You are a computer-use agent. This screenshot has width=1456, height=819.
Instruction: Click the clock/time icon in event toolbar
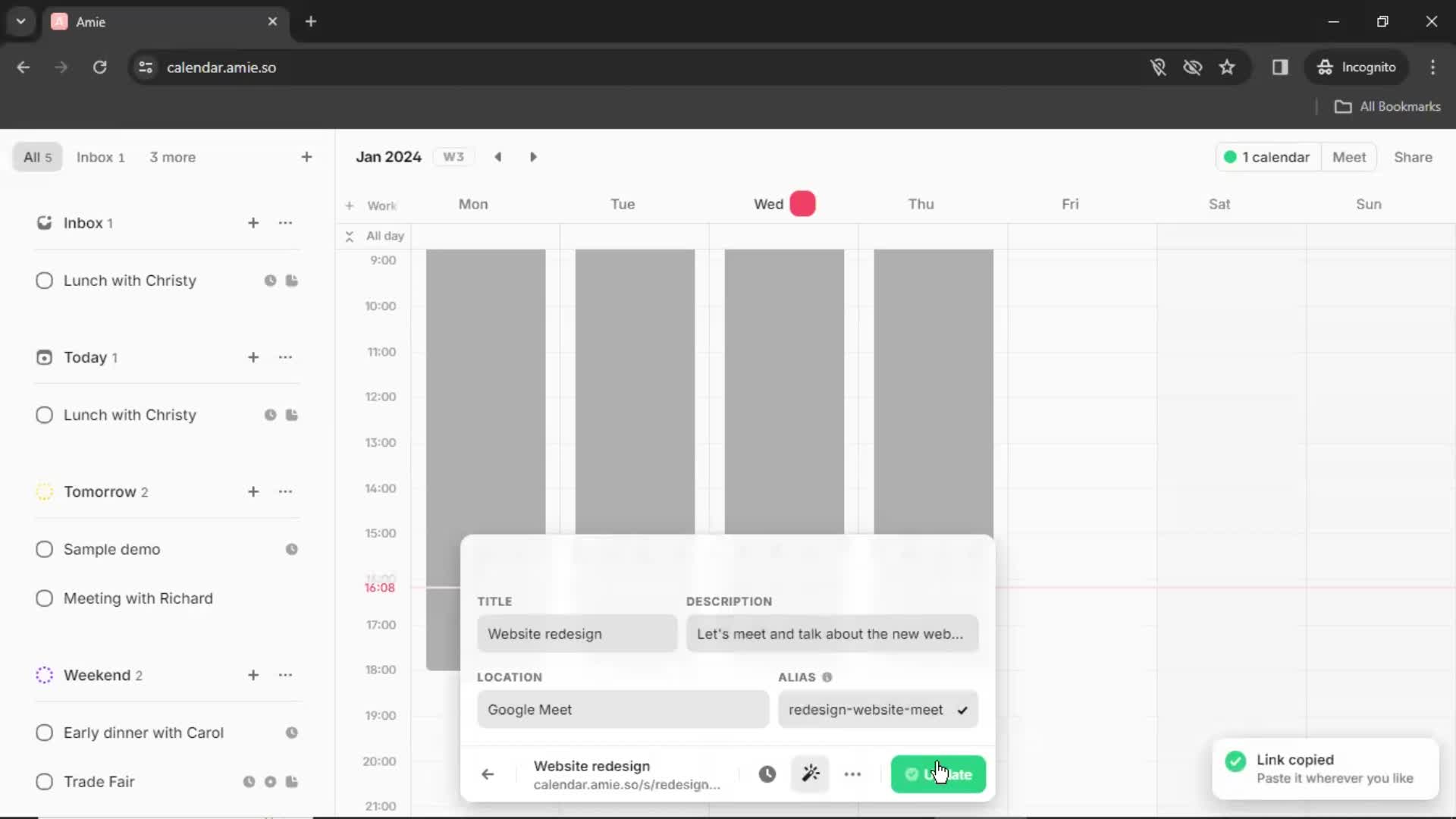[x=767, y=773]
